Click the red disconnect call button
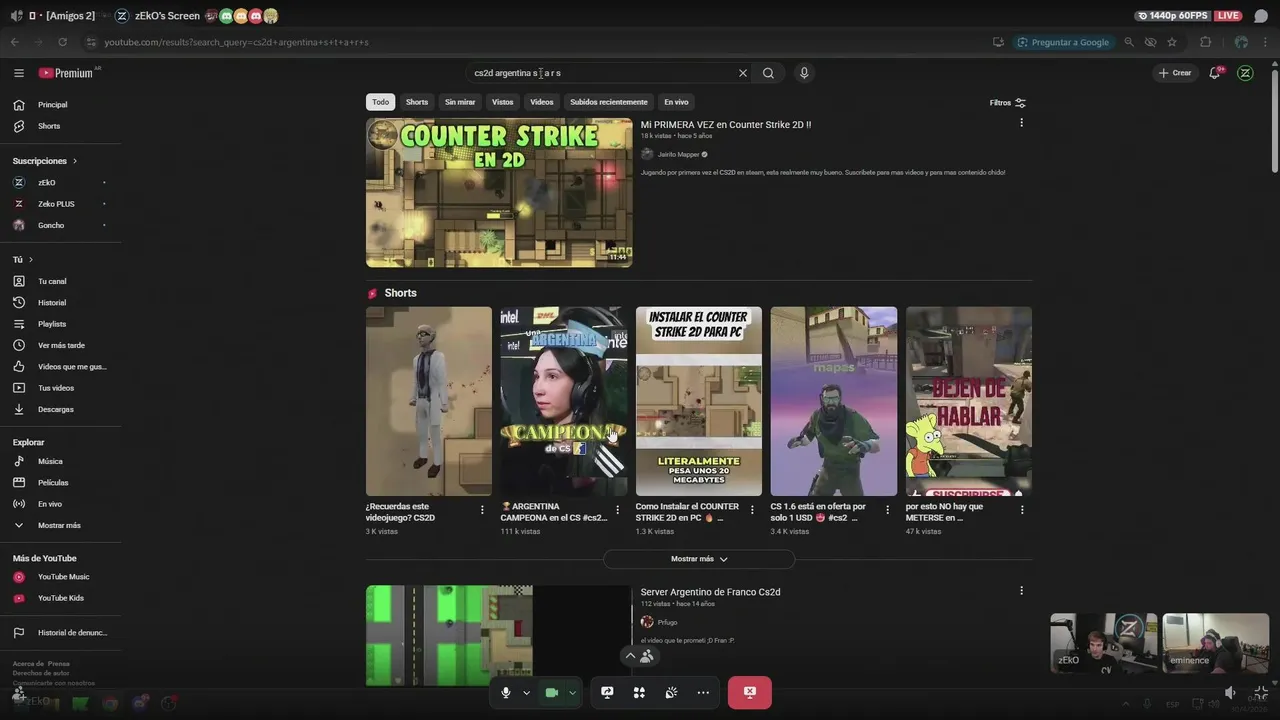This screenshot has height=720, width=1280. pos(750,692)
